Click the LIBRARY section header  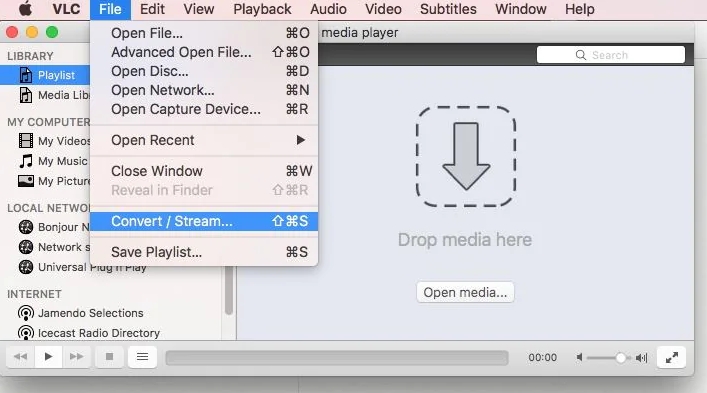pyautogui.click(x=30, y=56)
